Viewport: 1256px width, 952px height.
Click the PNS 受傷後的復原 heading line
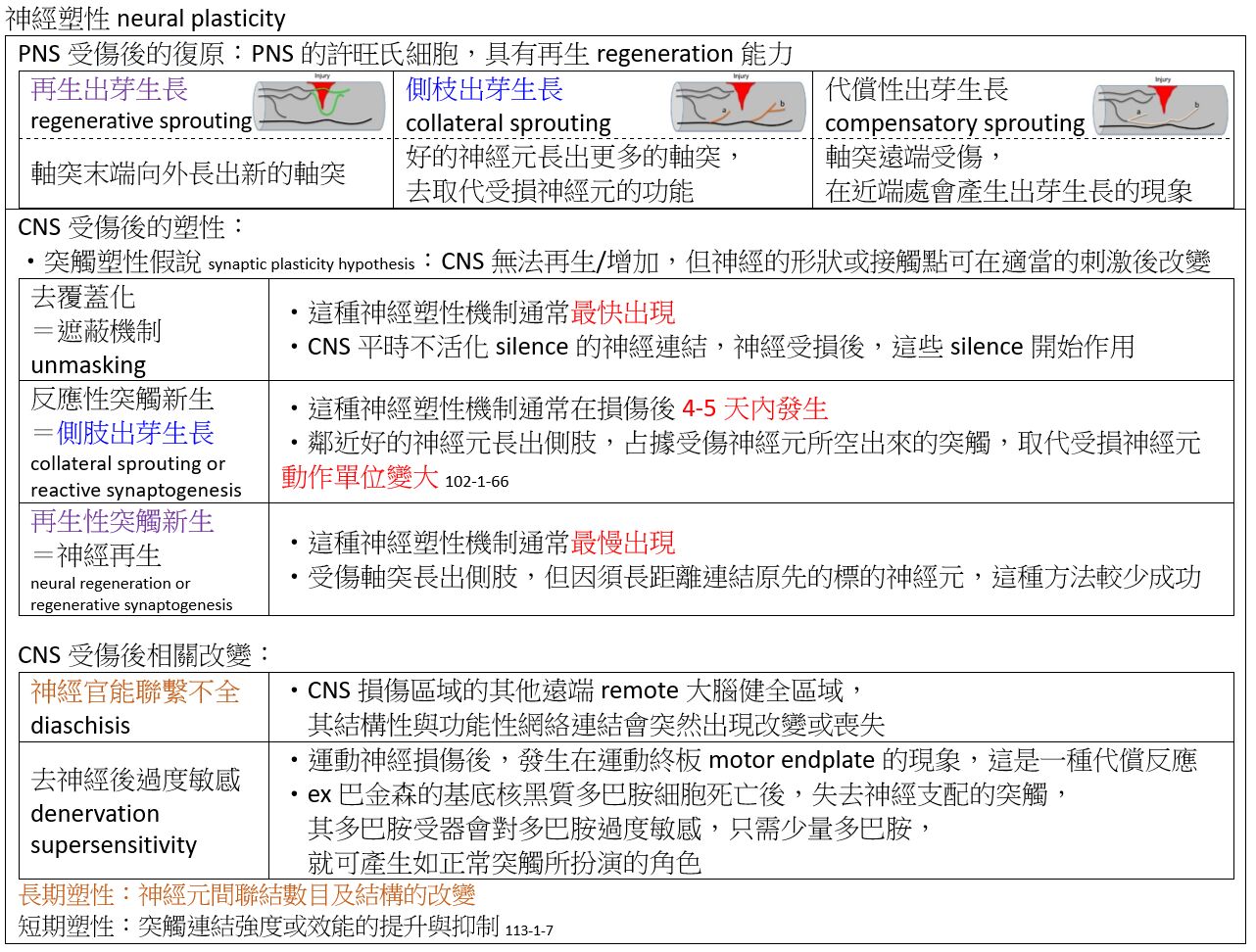click(405, 54)
